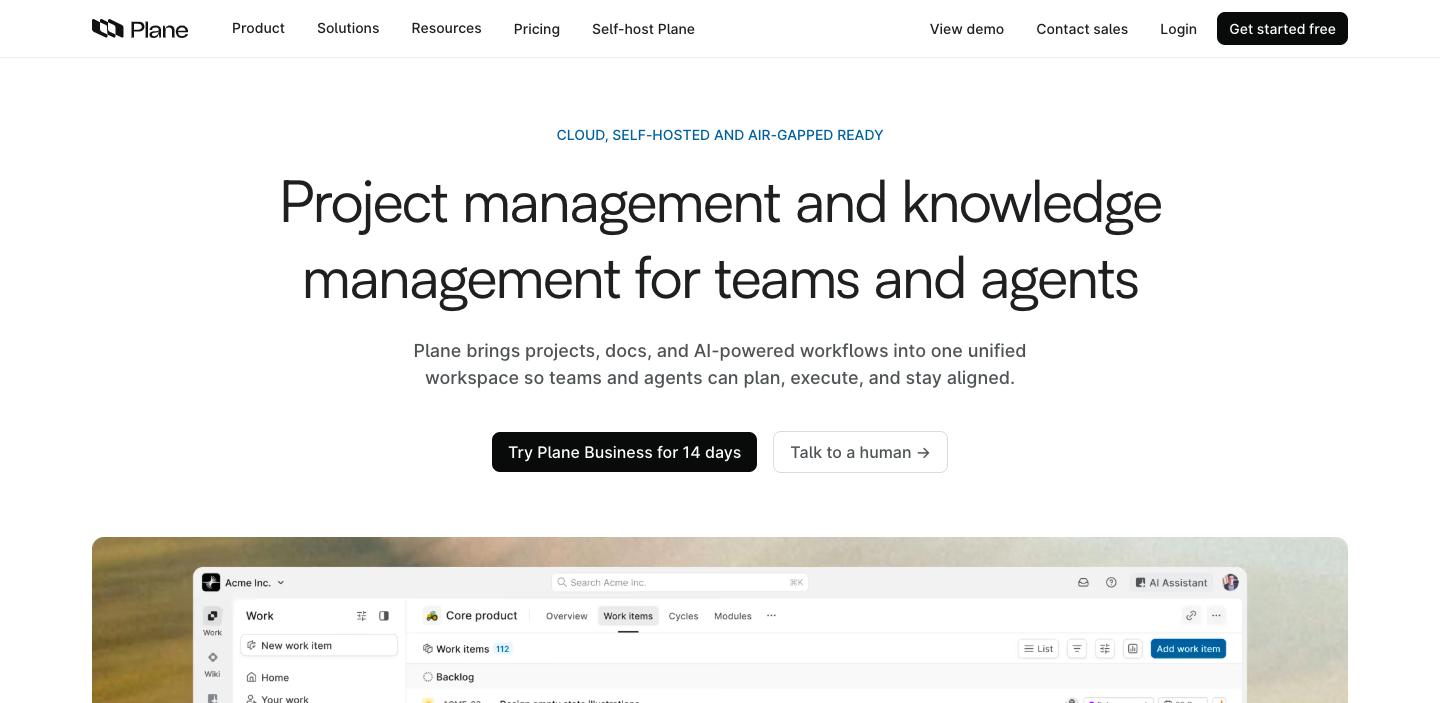This screenshot has height=703, width=1440.
Task: Click the filters icon next to List
Action: click(1077, 649)
